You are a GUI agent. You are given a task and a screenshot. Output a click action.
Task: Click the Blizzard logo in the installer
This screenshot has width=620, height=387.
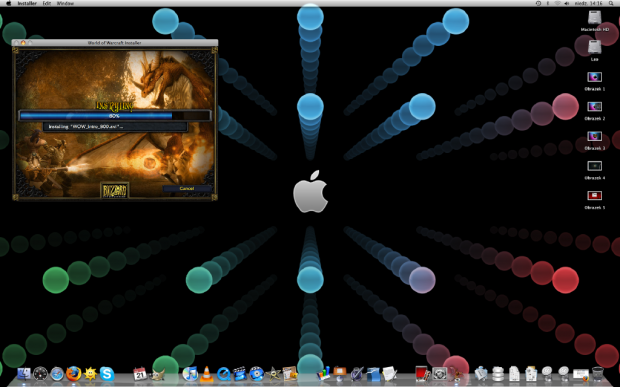click(x=115, y=191)
